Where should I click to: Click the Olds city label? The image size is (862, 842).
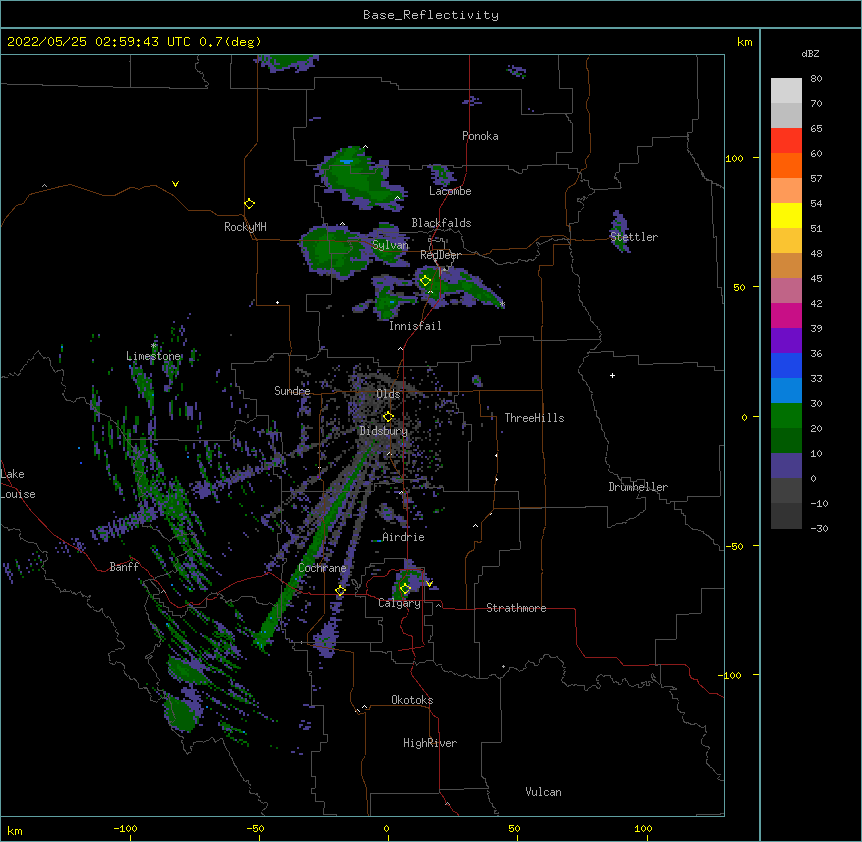(388, 394)
